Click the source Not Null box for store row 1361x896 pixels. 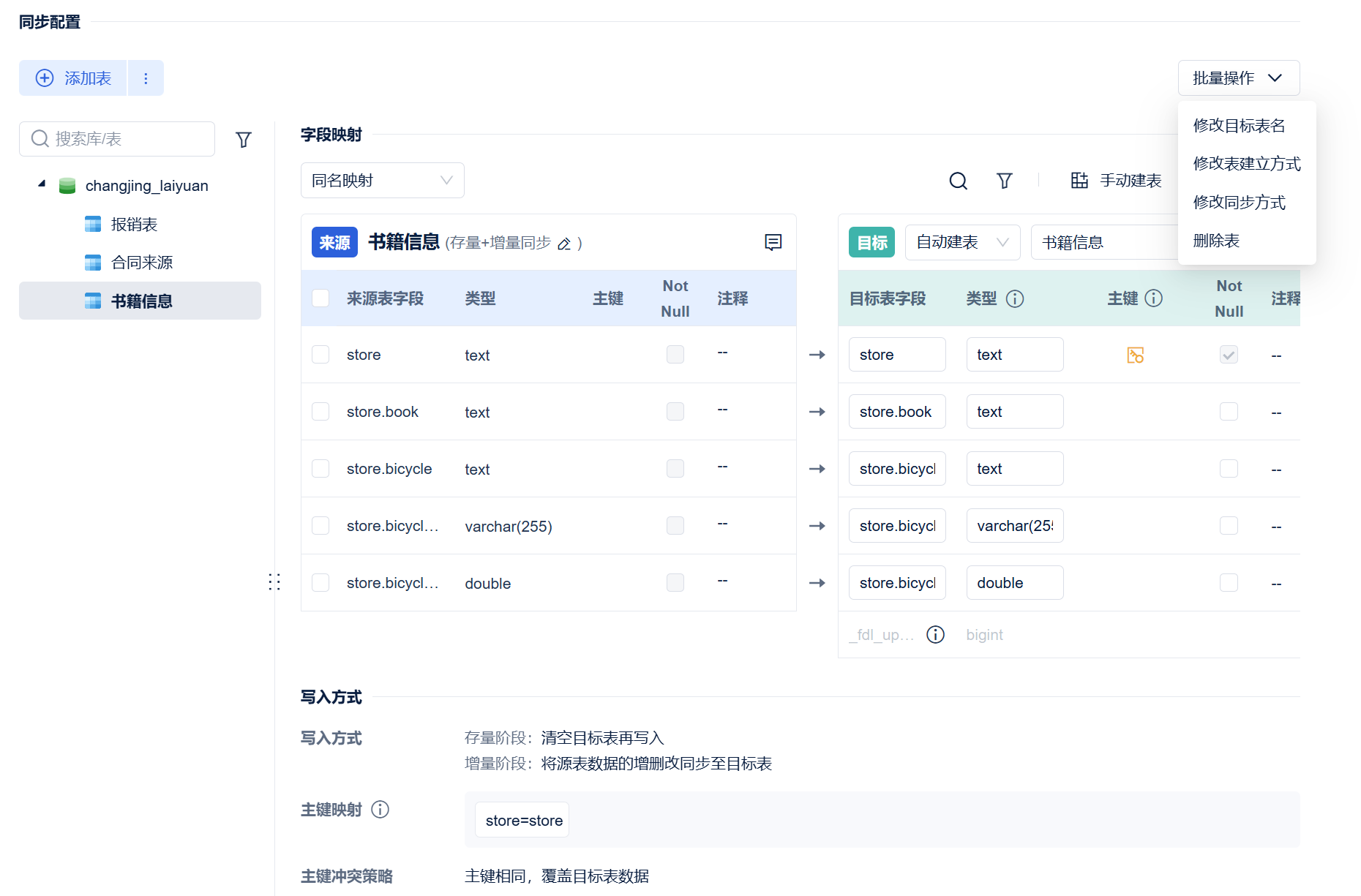pyautogui.click(x=675, y=355)
